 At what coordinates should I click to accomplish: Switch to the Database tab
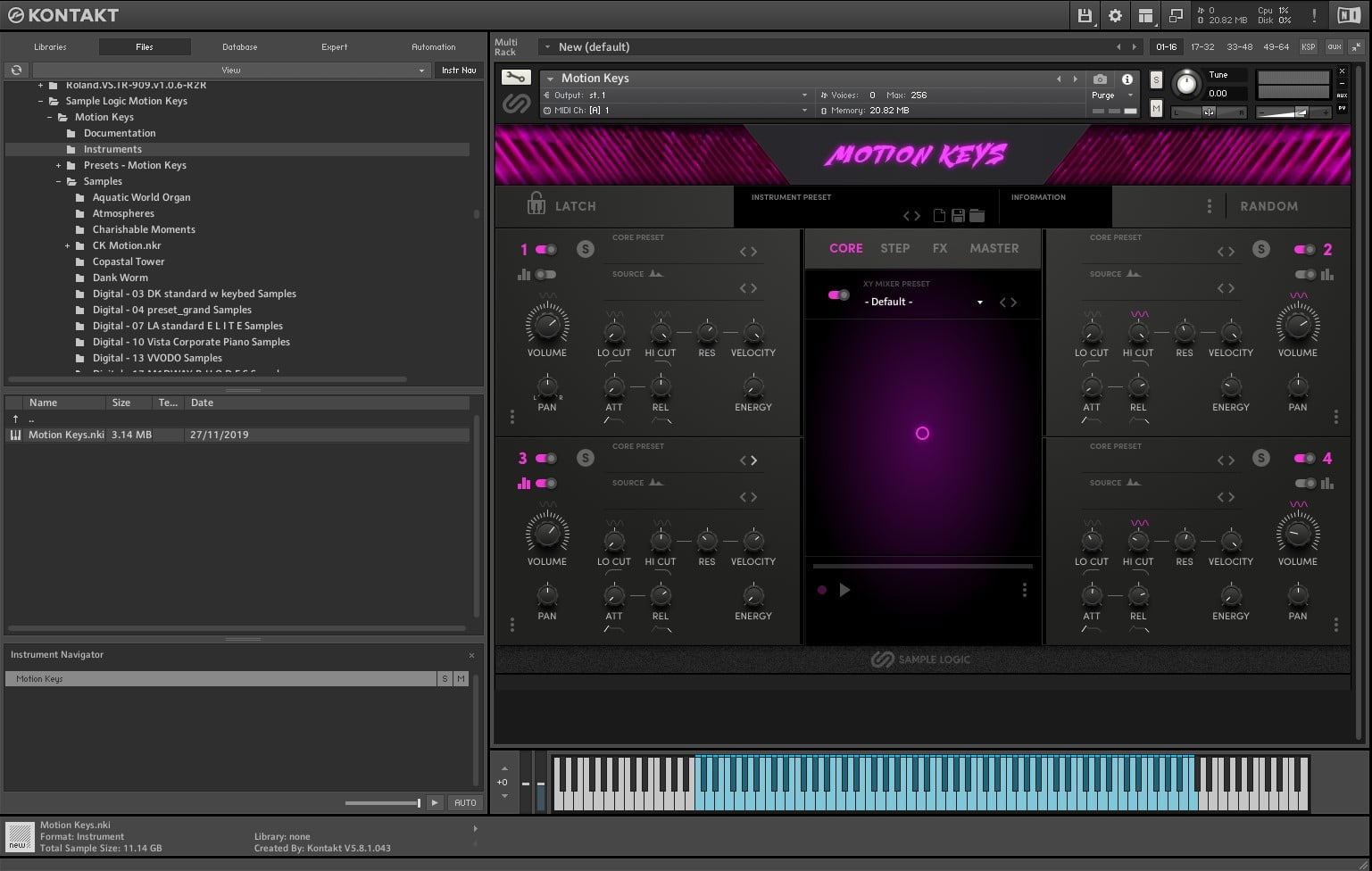239,46
